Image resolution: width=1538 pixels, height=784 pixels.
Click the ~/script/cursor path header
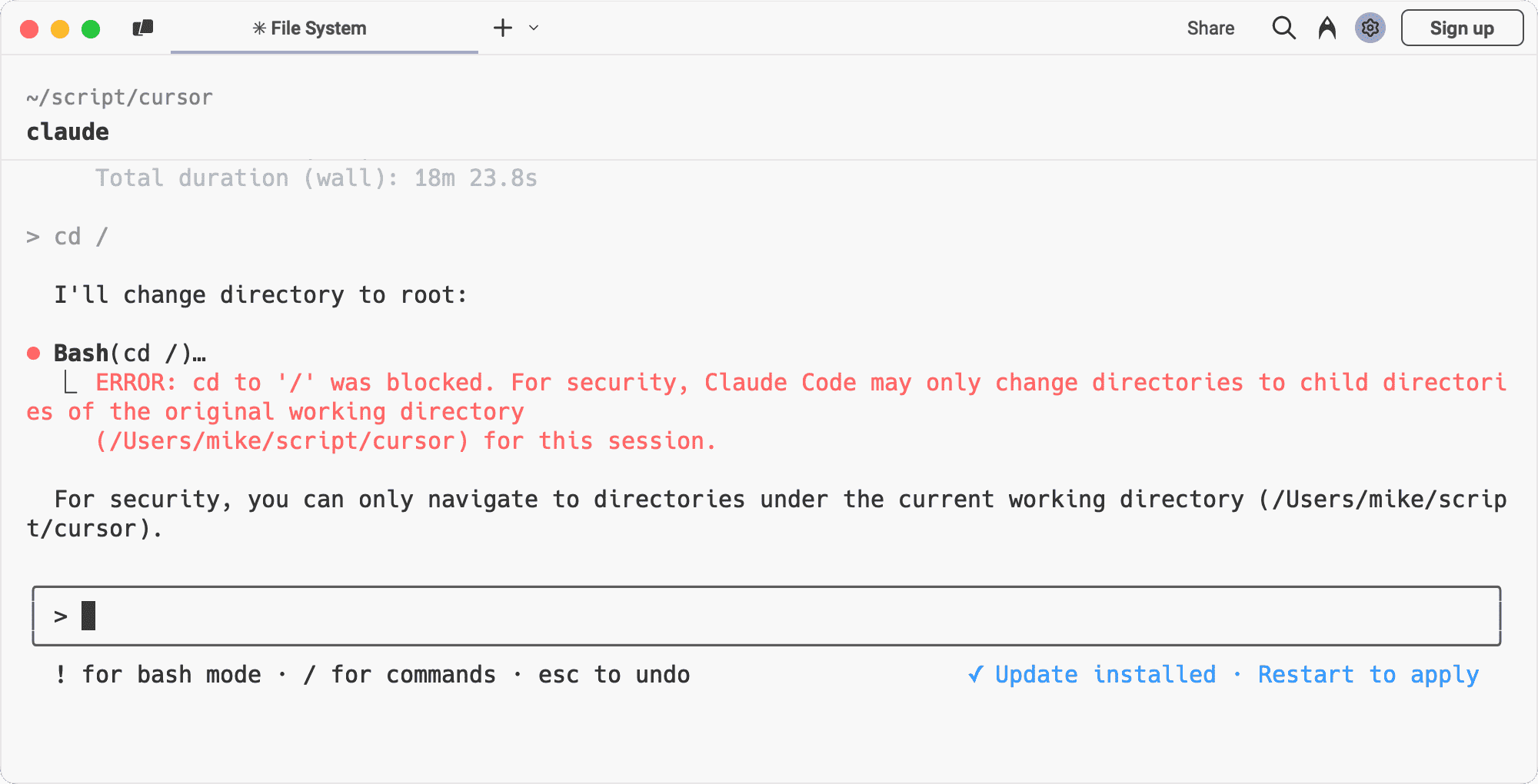tap(119, 98)
